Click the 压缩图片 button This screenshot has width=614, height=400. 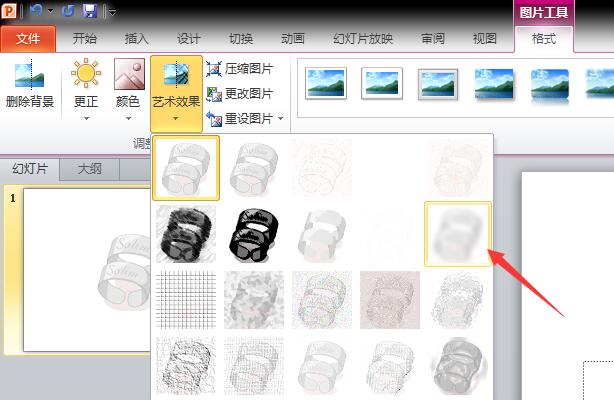(x=240, y=69)
